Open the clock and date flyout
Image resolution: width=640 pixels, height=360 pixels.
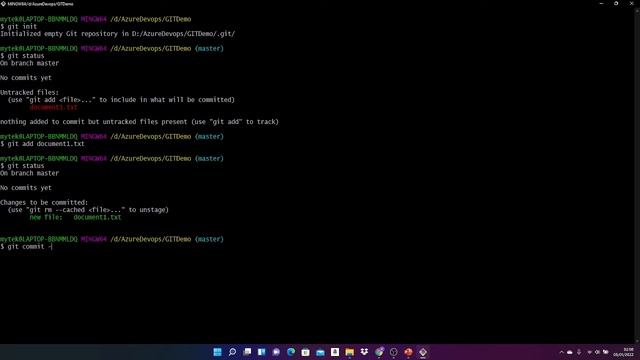(x=623, y=352)
